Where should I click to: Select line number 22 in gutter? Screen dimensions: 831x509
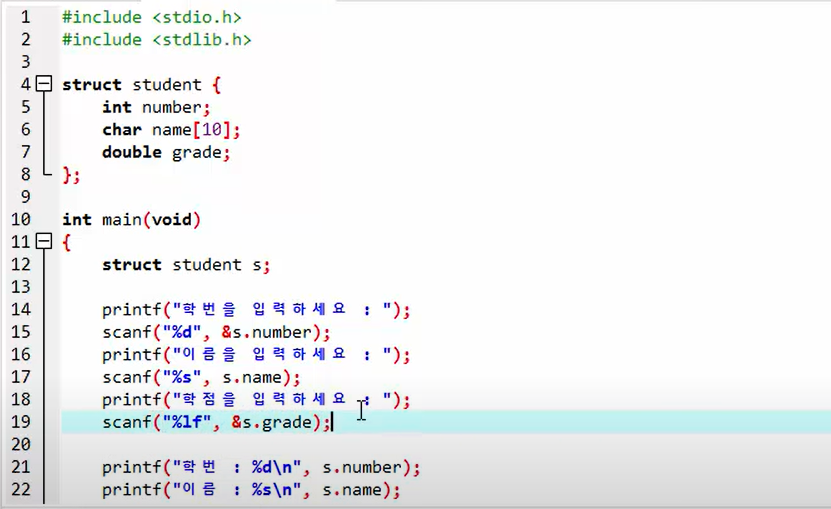[21, 489]
